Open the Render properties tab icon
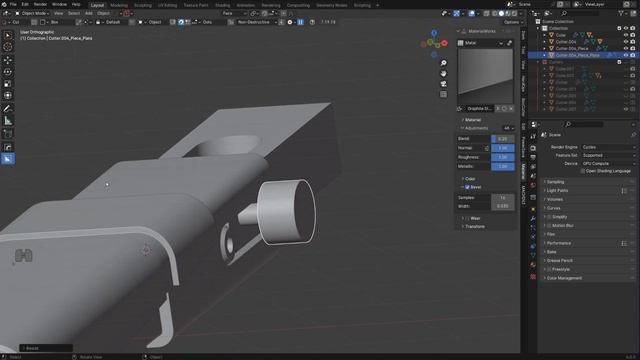Screen dimensions: 640x360 (x=533, y=148)
